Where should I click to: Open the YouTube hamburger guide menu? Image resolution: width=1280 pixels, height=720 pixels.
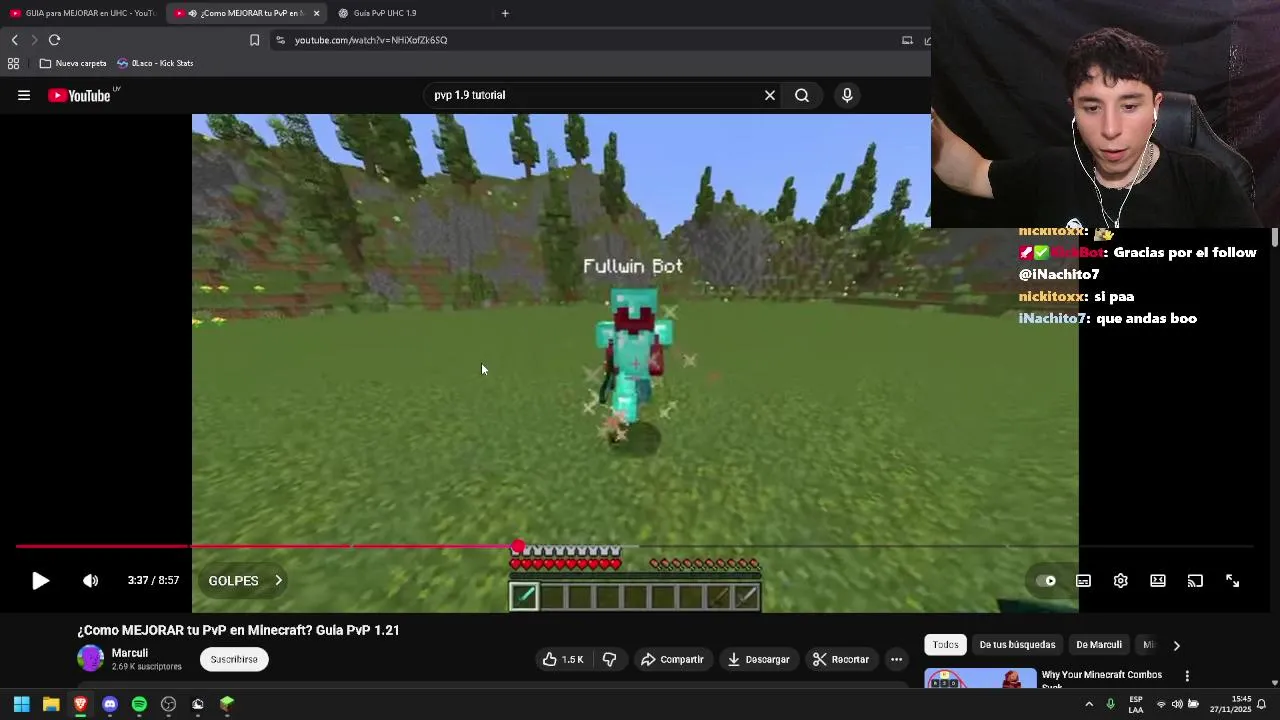24,96
